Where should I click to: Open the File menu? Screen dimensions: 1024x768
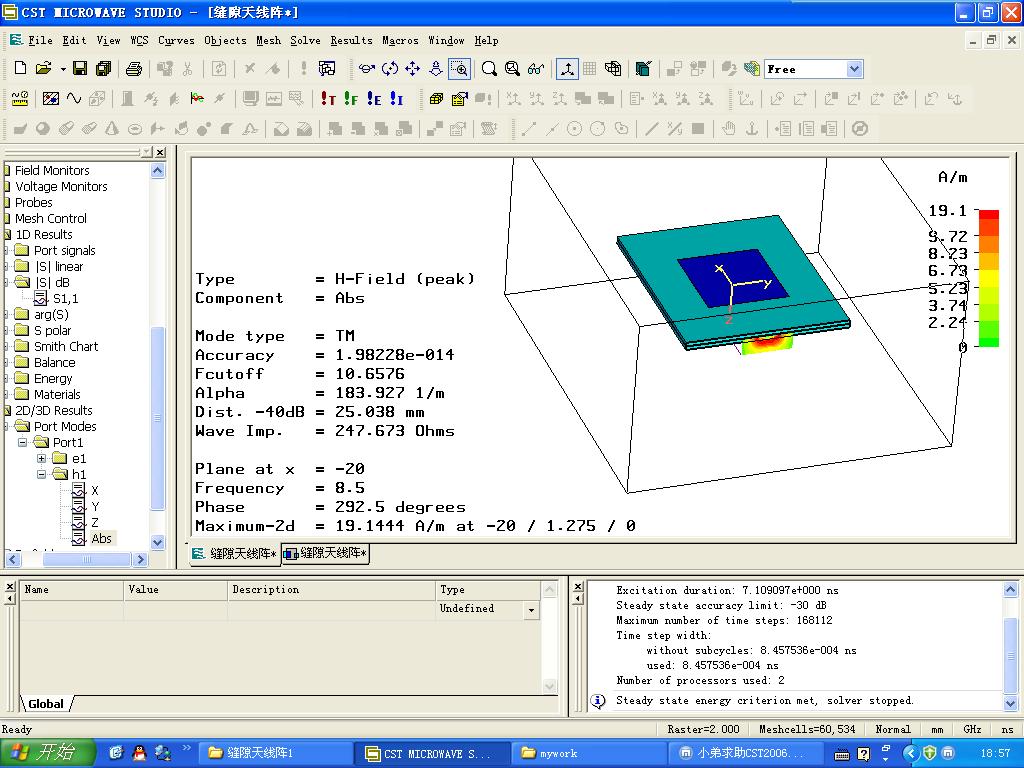pyautogui.click(x=40, y=40)
